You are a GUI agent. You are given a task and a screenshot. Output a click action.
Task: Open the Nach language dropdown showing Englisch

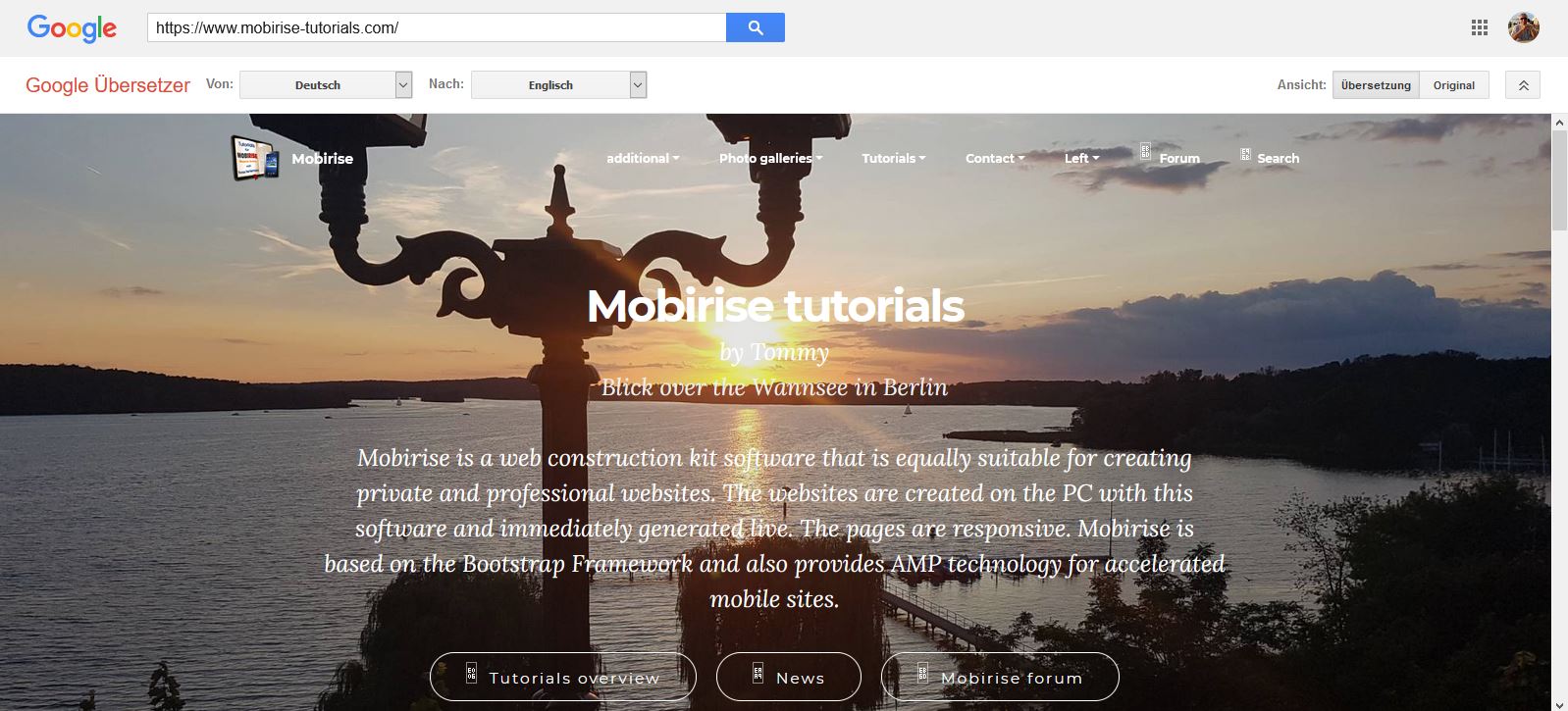tap(558, 85)
